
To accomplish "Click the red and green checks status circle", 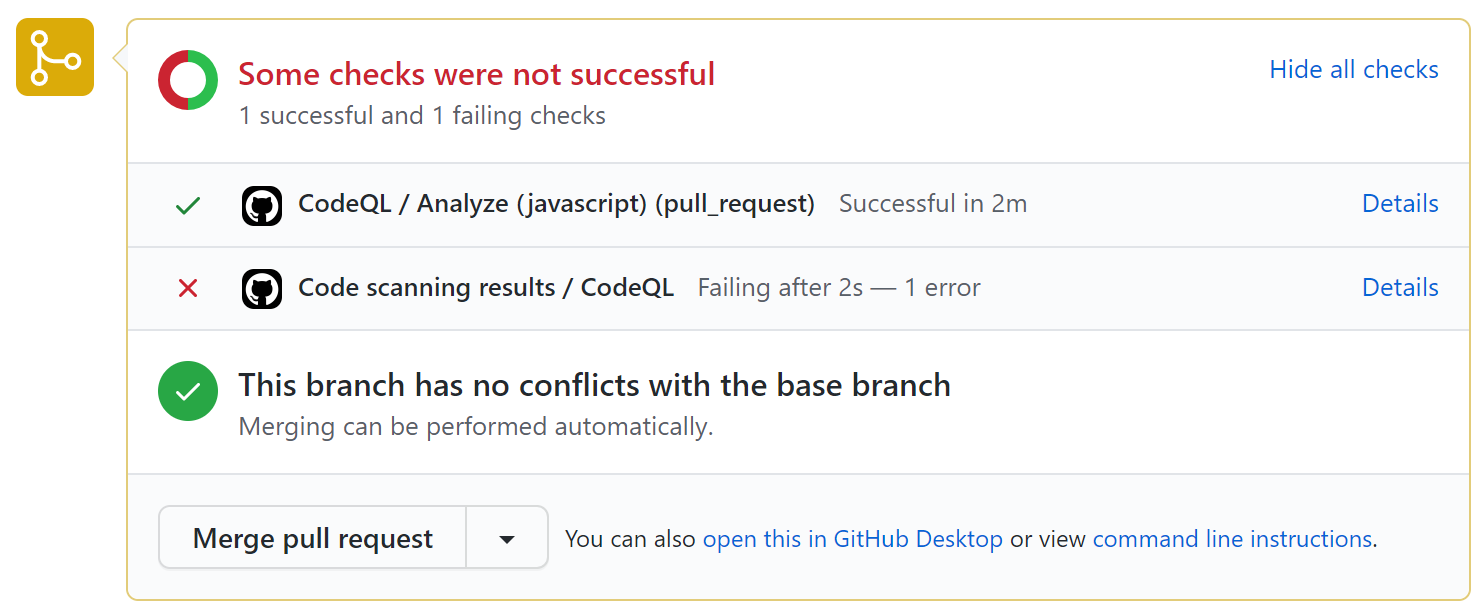I will [x=188, y=80].
